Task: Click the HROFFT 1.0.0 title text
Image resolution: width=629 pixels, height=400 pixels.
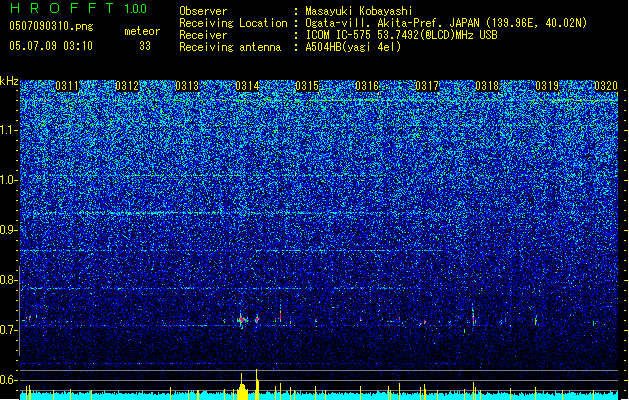Action: (x=78, y=8)
